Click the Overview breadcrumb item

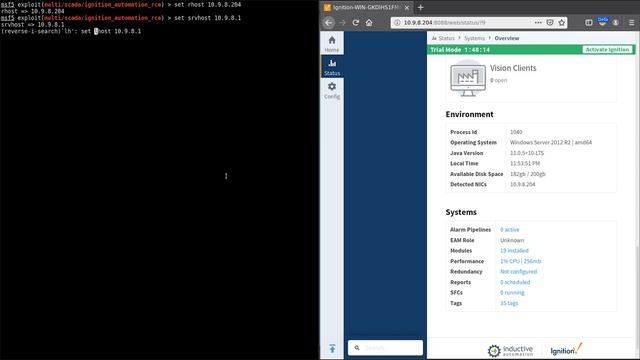(507, 38)
